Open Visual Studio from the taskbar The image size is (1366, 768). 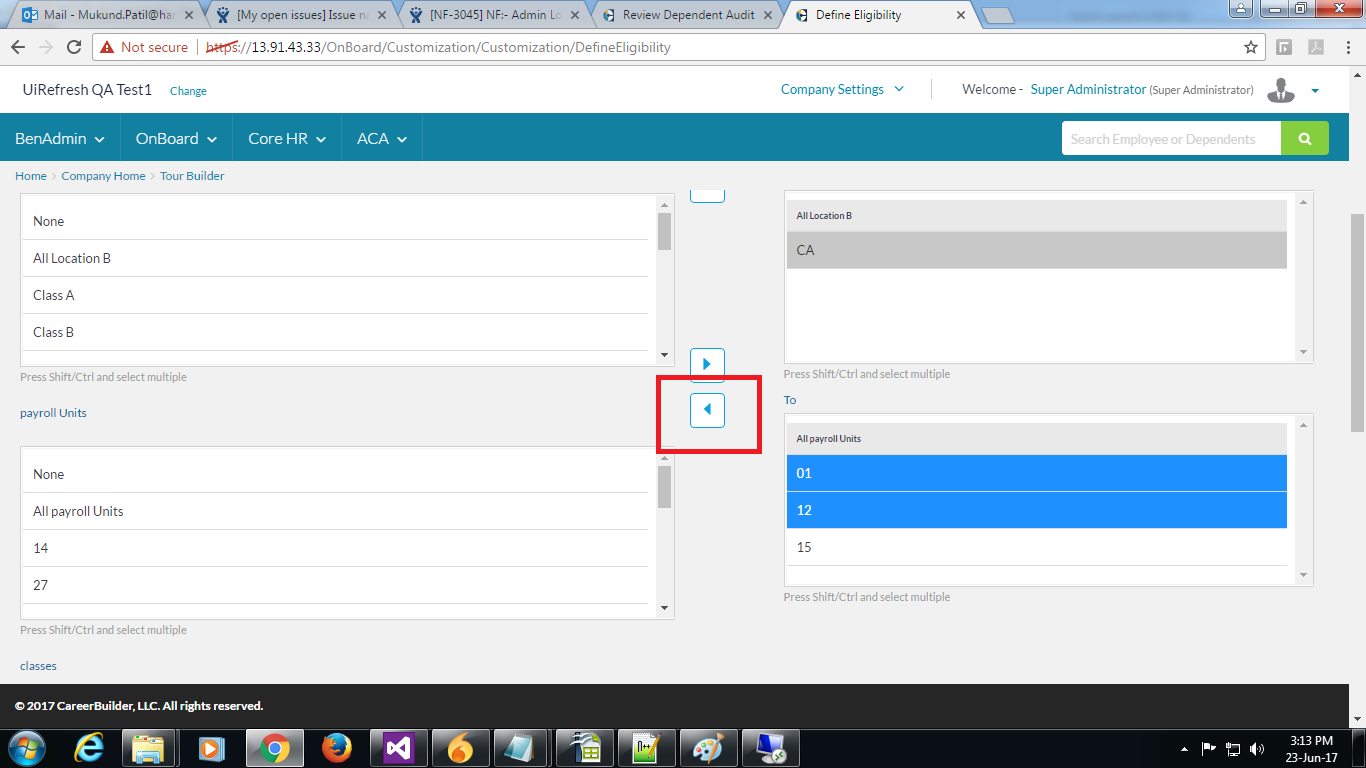pyautogui.click(x=399, y=748)
